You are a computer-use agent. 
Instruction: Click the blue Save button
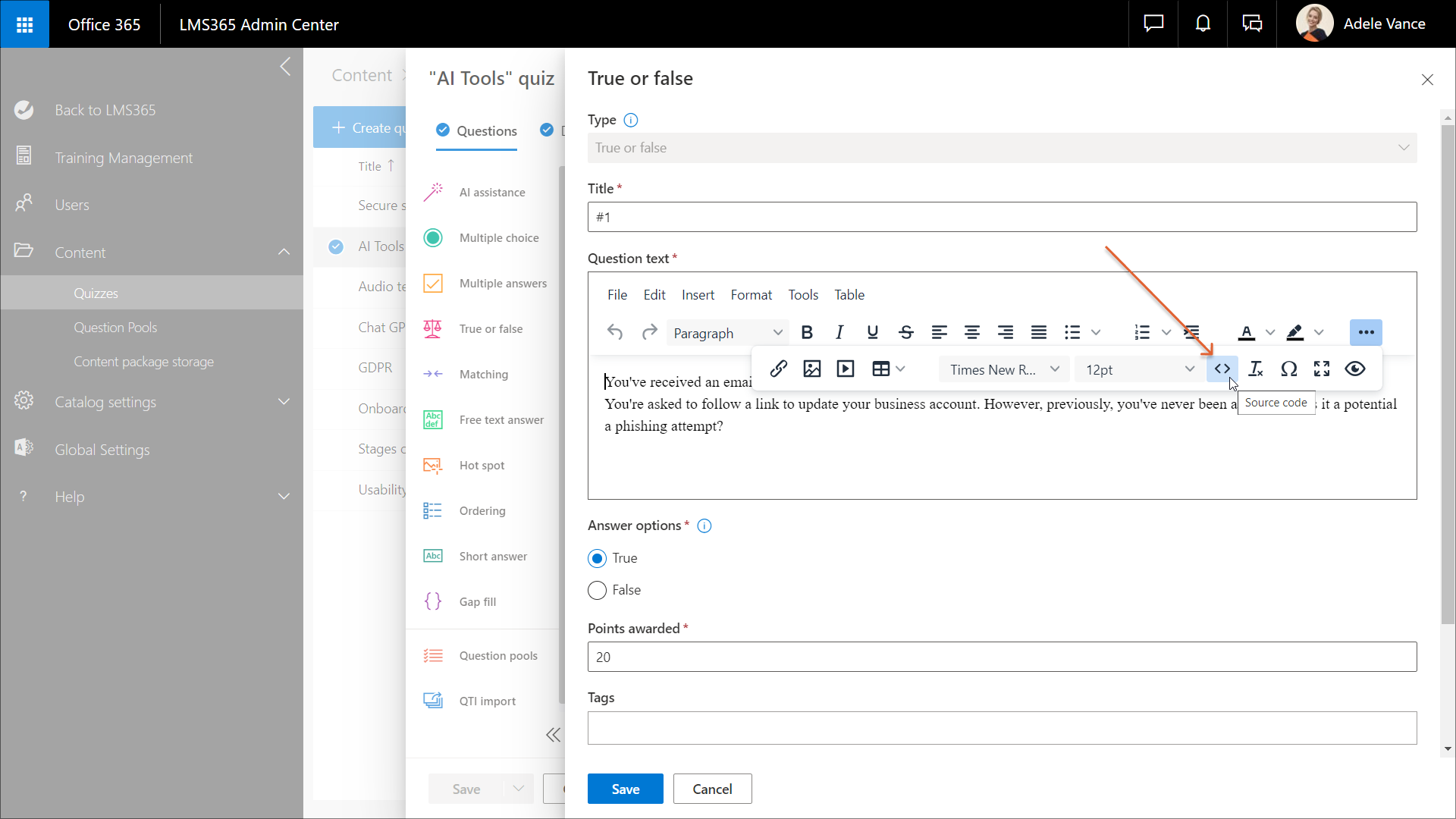pos(625,789)
